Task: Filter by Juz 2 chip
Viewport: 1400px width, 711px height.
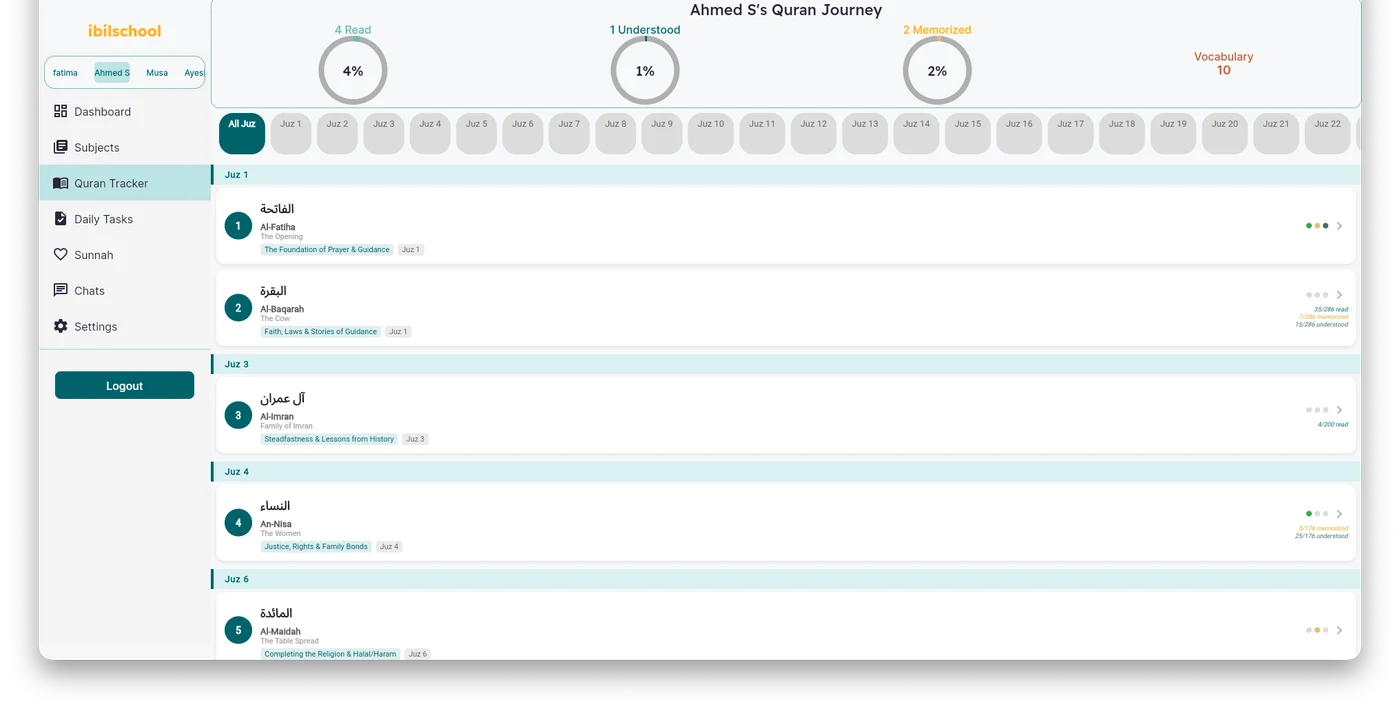Action: click(337, 134)
